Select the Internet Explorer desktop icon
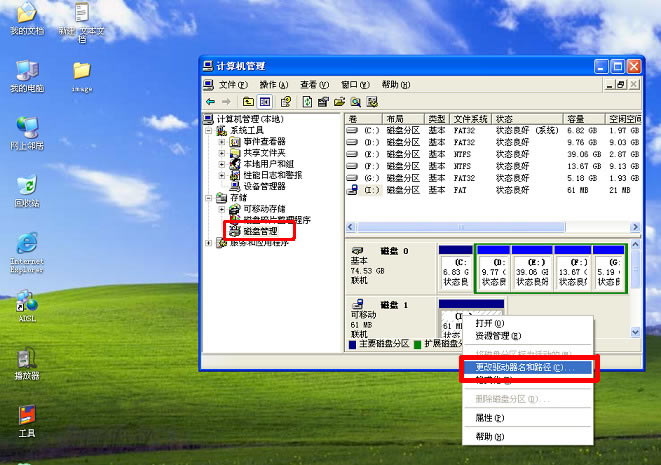The height and width of the screenshot is (465, 661). pos(27,253)
